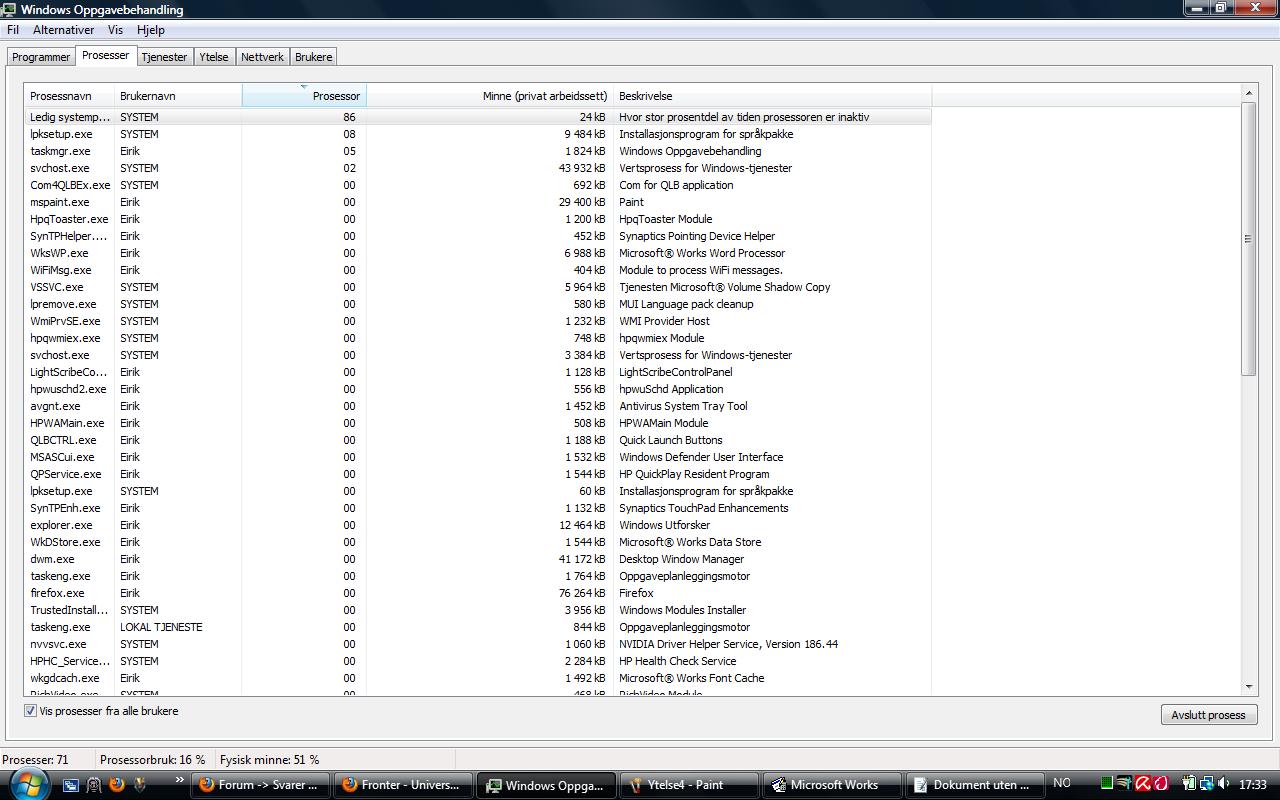The width and height of the screenshot is (1280, 800).
Task: Click Avslutt prosess button
Action: 1208,715
